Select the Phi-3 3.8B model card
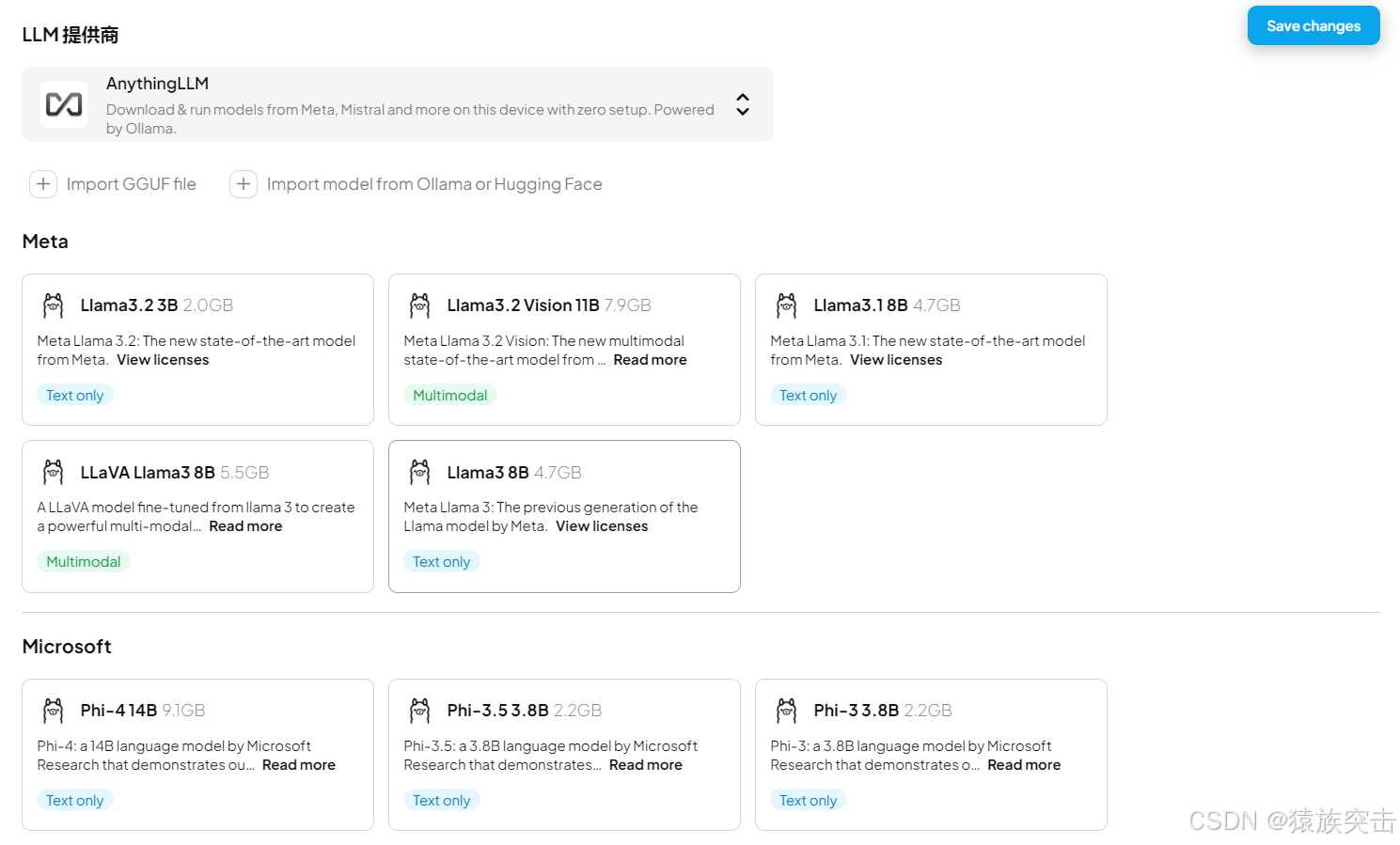Image resolution: width=1400 pixels, height=845 pixels. (931, 755)
